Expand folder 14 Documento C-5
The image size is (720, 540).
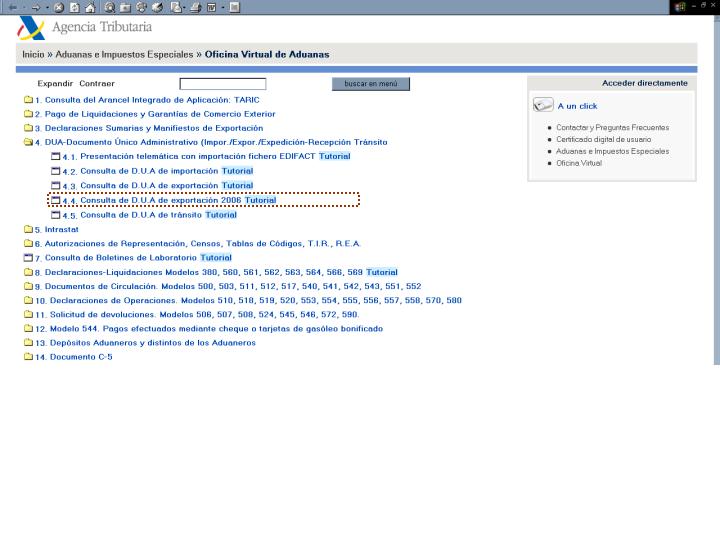coord(28,358)
